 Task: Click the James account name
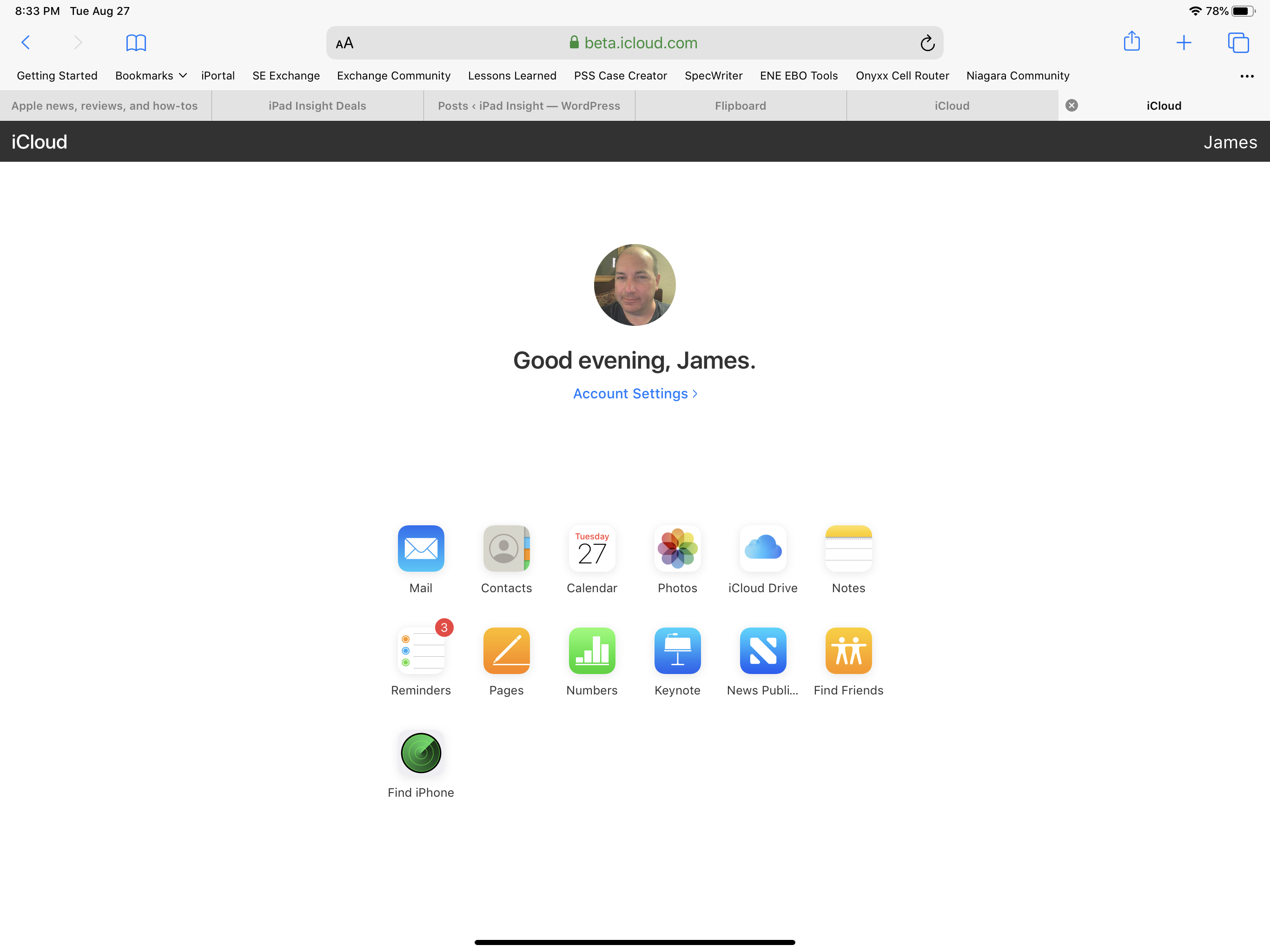pos(1230,141)
